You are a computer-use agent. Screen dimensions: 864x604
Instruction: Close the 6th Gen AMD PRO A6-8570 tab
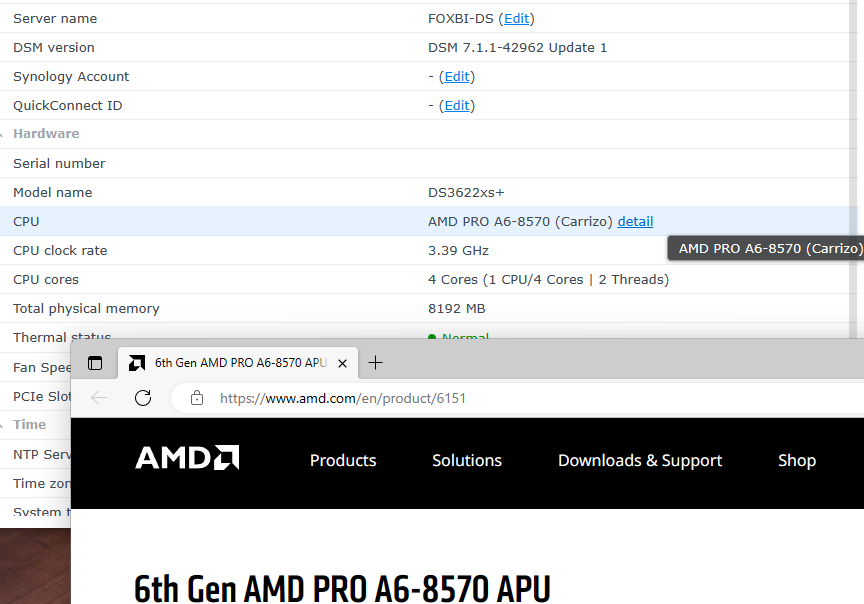click(342, 363)
